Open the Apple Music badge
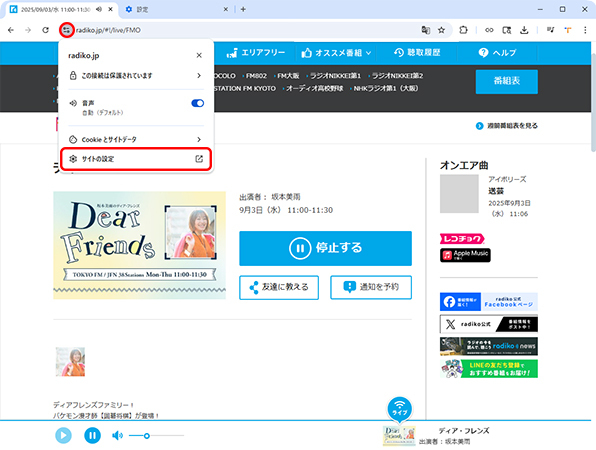 (x=465, y=255)
